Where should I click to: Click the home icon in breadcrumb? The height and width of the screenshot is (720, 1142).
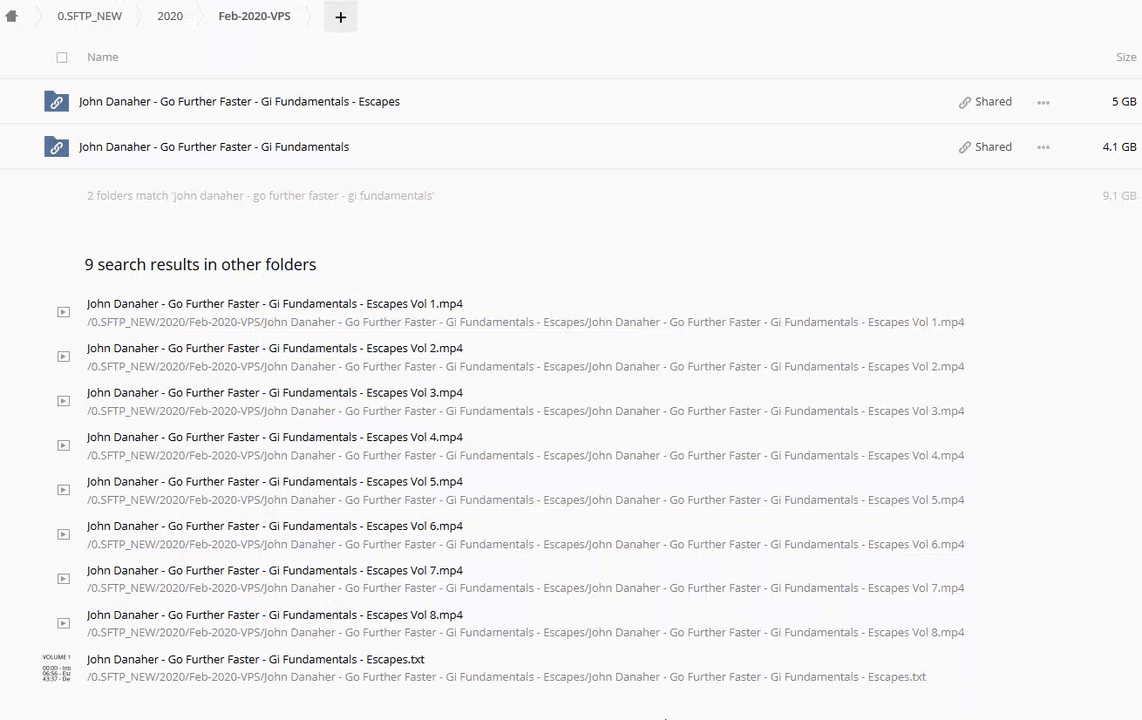pyautogui.click(x=12, y=17)
